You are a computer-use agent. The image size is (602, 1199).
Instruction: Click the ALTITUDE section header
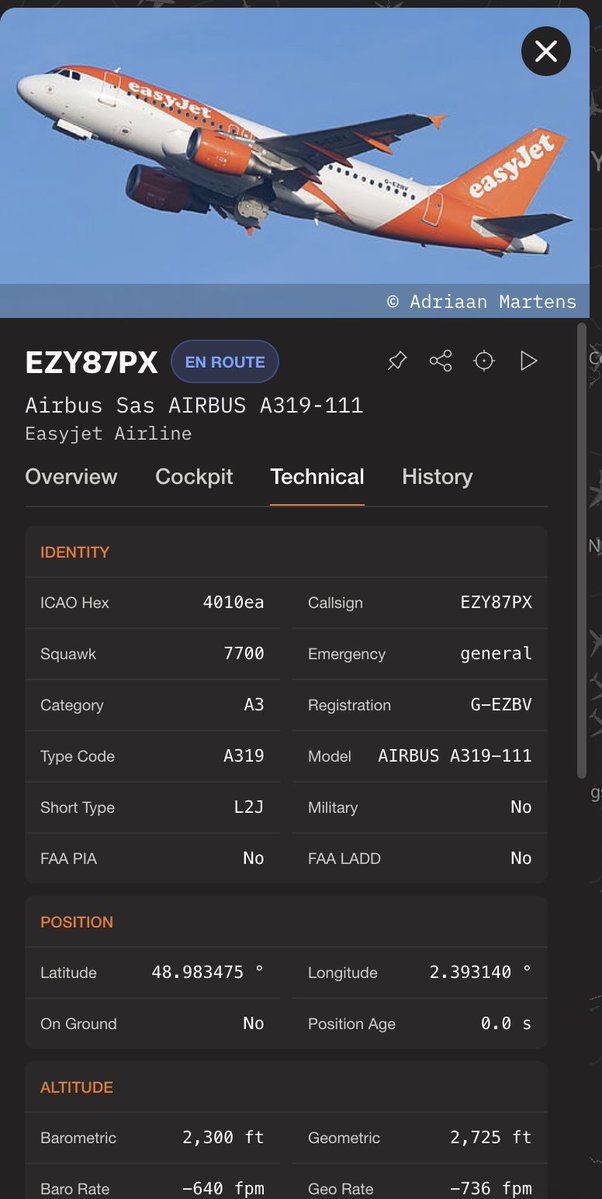(x=76, y=1087)
